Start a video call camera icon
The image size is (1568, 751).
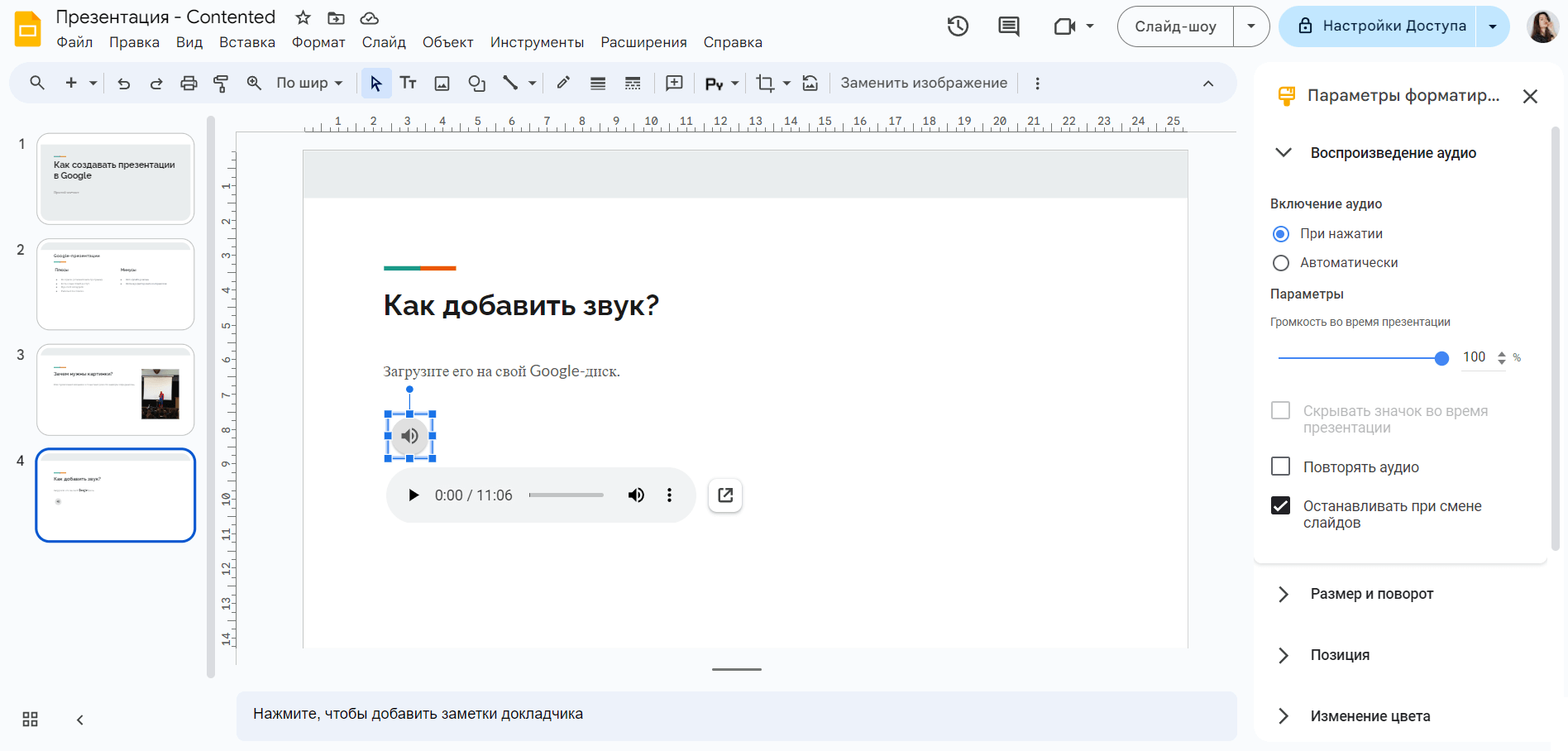(x=1065, y=26)
